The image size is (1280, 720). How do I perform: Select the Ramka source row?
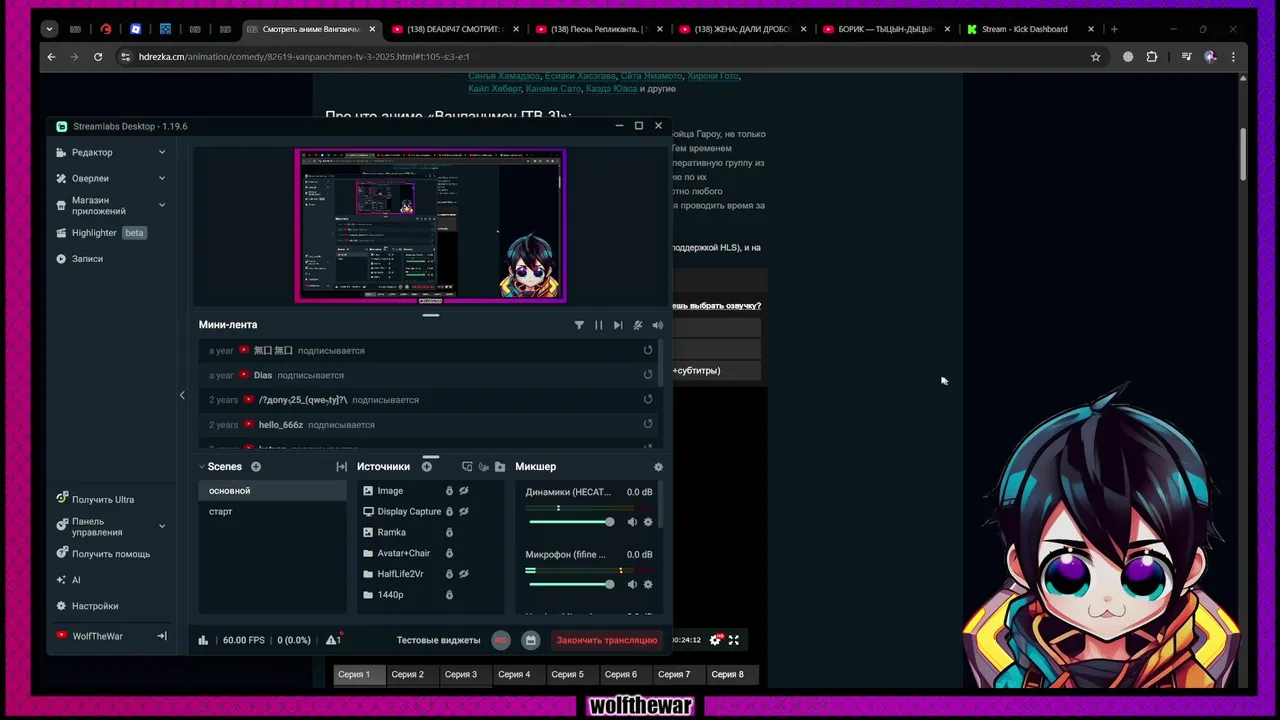tap(430, 533)
